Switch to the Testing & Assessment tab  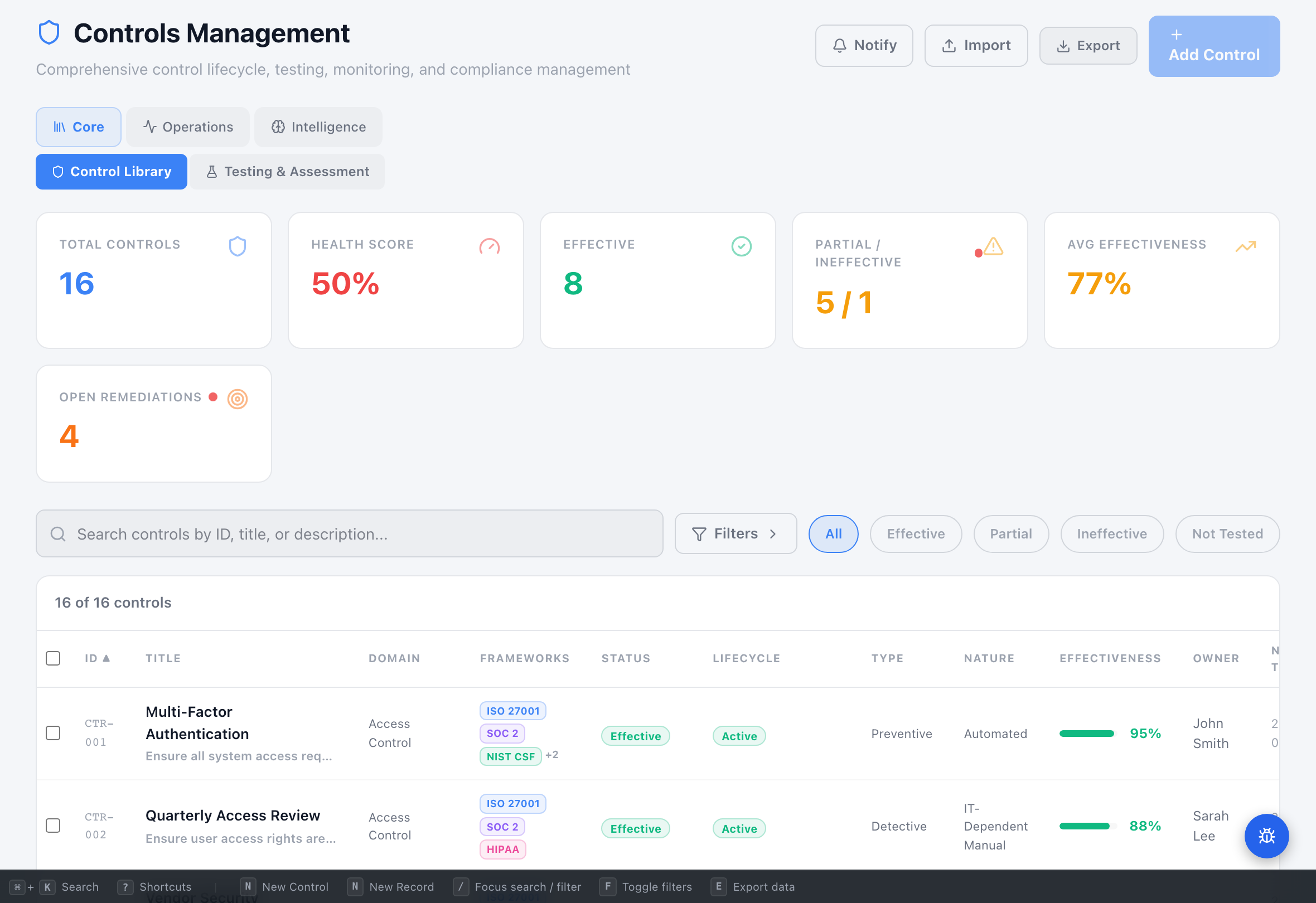pos(287,171)
